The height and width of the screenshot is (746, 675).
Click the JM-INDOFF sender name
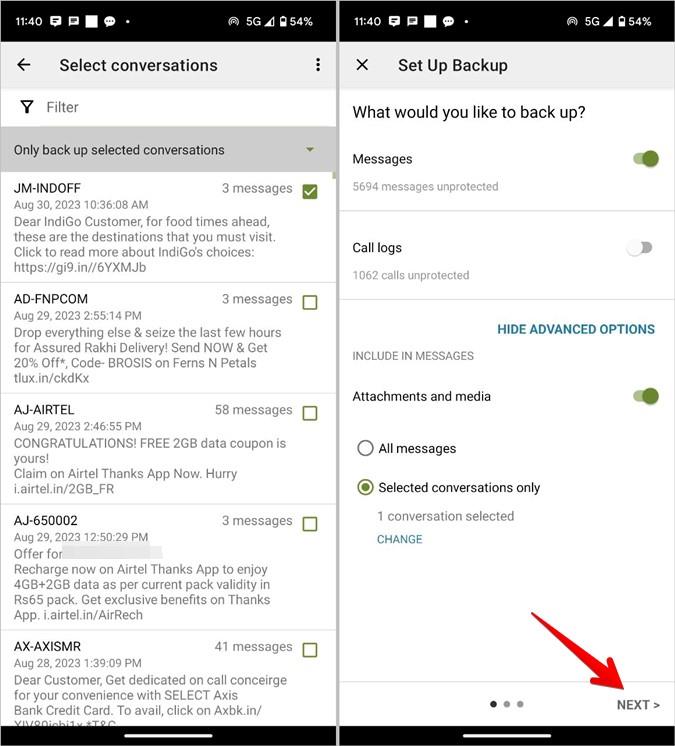click(47, 188)
